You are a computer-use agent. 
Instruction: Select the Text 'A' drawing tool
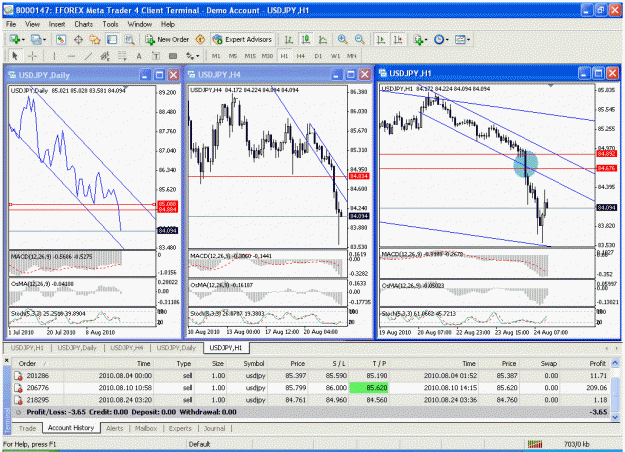139,56
